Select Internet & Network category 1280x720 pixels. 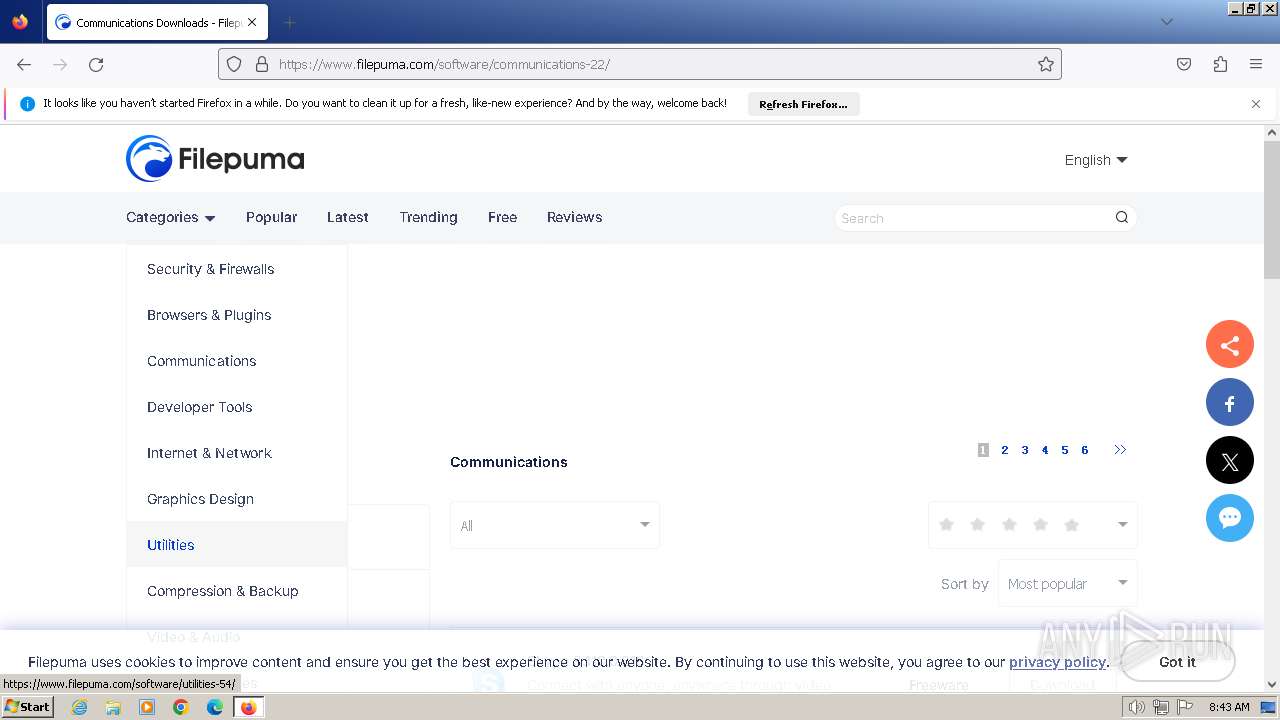click(x=237, y=453)
